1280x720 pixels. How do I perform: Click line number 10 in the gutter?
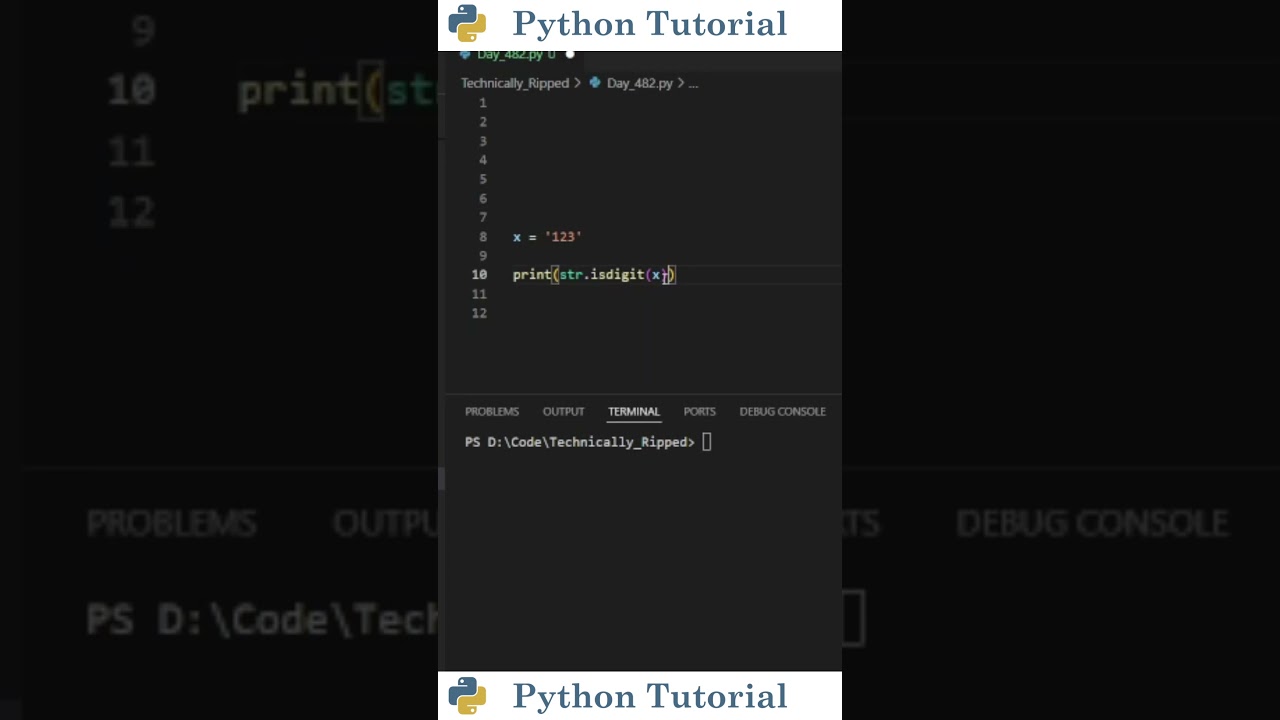coord(479,275)
